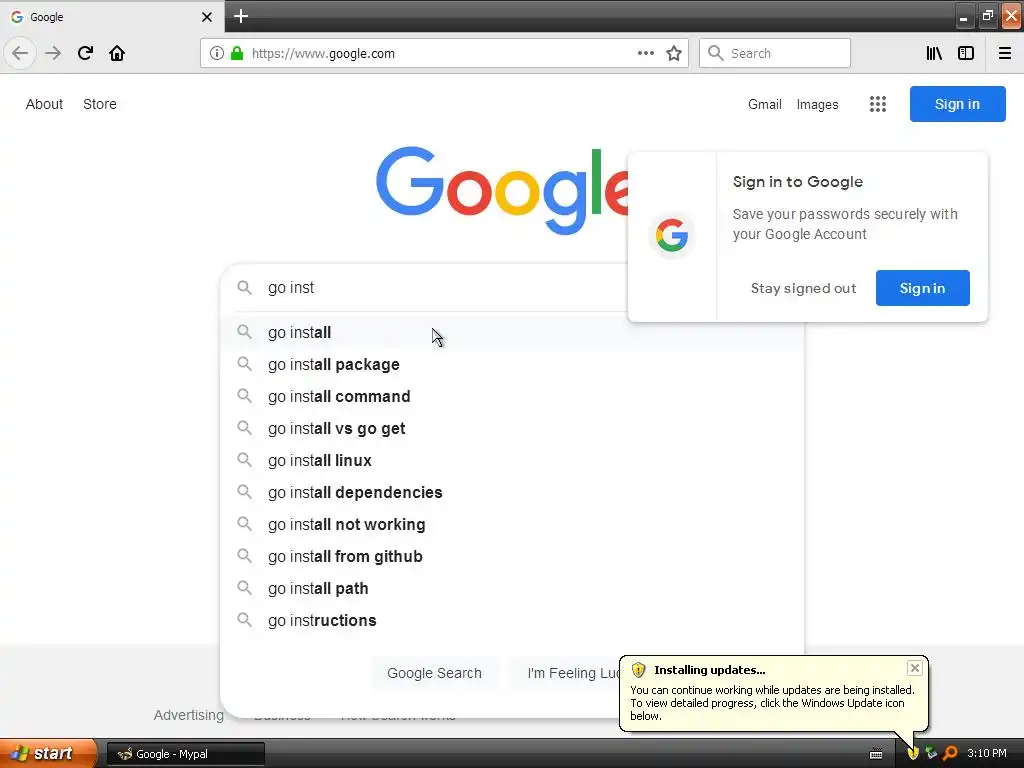Open page actions three-dot menu
This screenshot has width=1024, height=768.
coord(646,53)
